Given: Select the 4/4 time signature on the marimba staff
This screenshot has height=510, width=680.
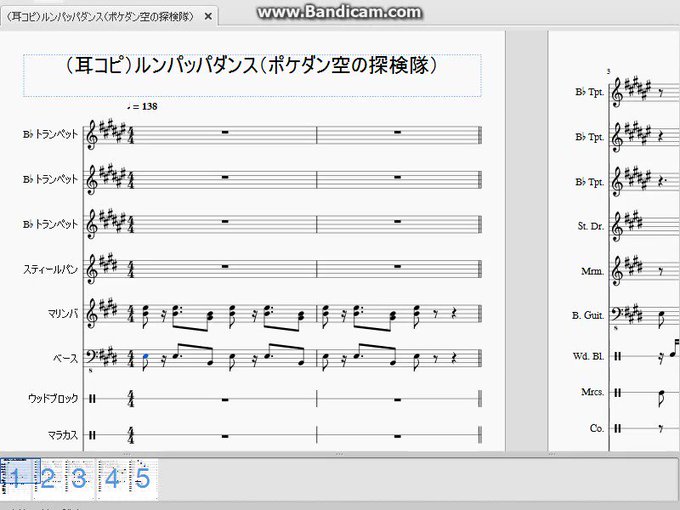Looking at the screenshot, I should [131, 314].
